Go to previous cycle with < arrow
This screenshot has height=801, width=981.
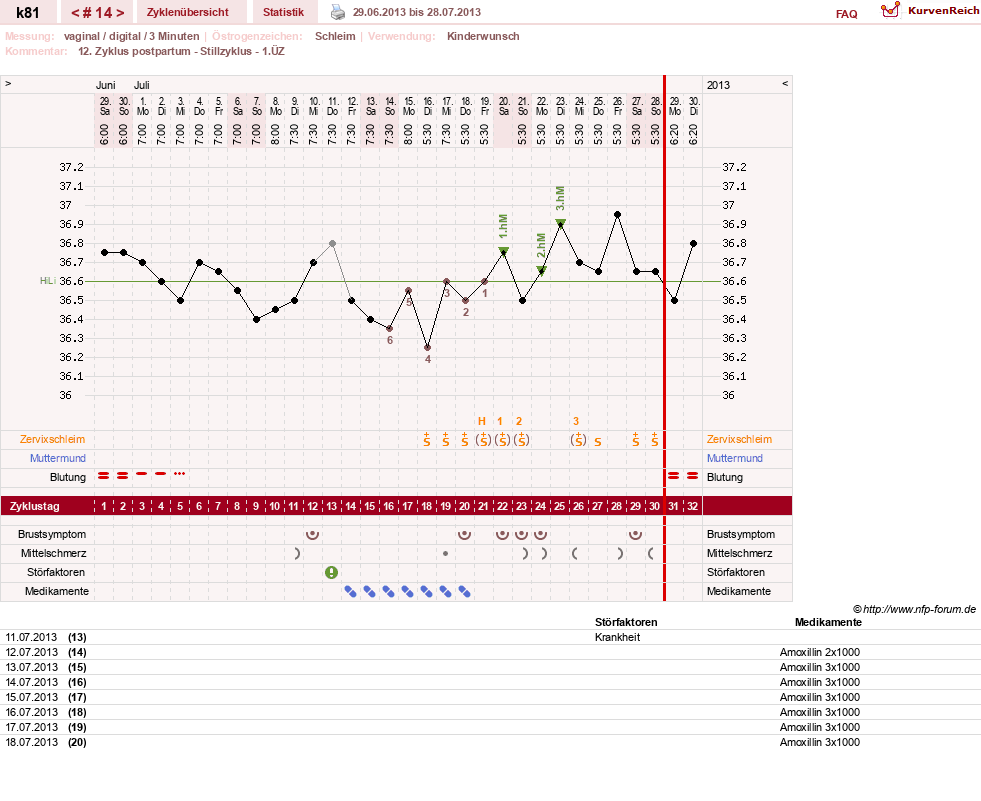coord(75,13)
